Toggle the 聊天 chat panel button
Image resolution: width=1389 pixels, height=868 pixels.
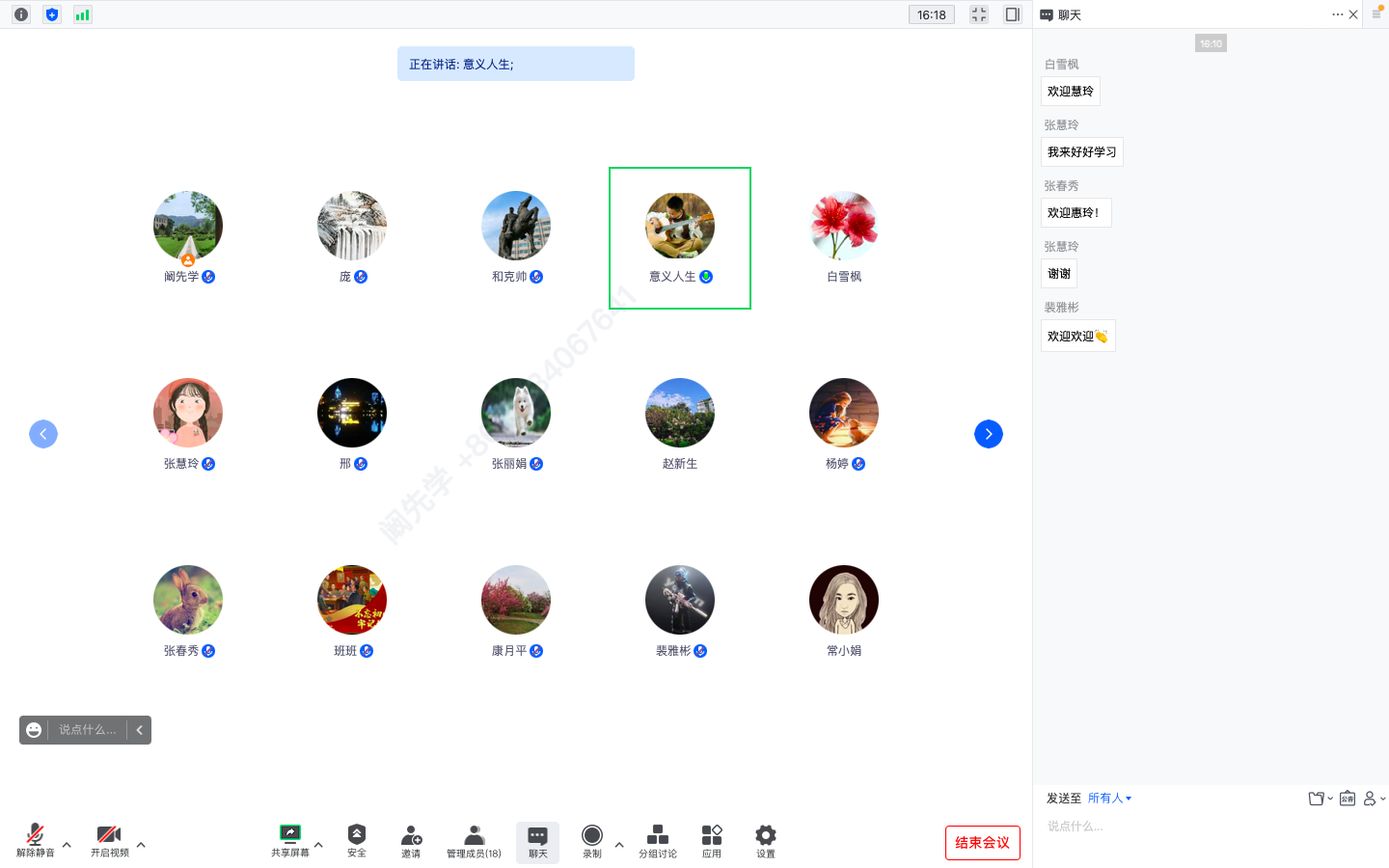[538, 839]
